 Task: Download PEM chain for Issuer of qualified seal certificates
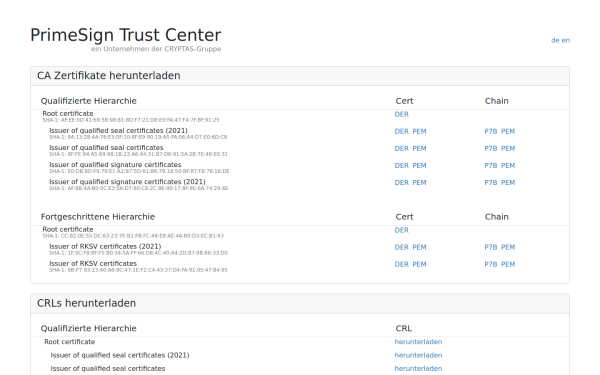(508, 148)
